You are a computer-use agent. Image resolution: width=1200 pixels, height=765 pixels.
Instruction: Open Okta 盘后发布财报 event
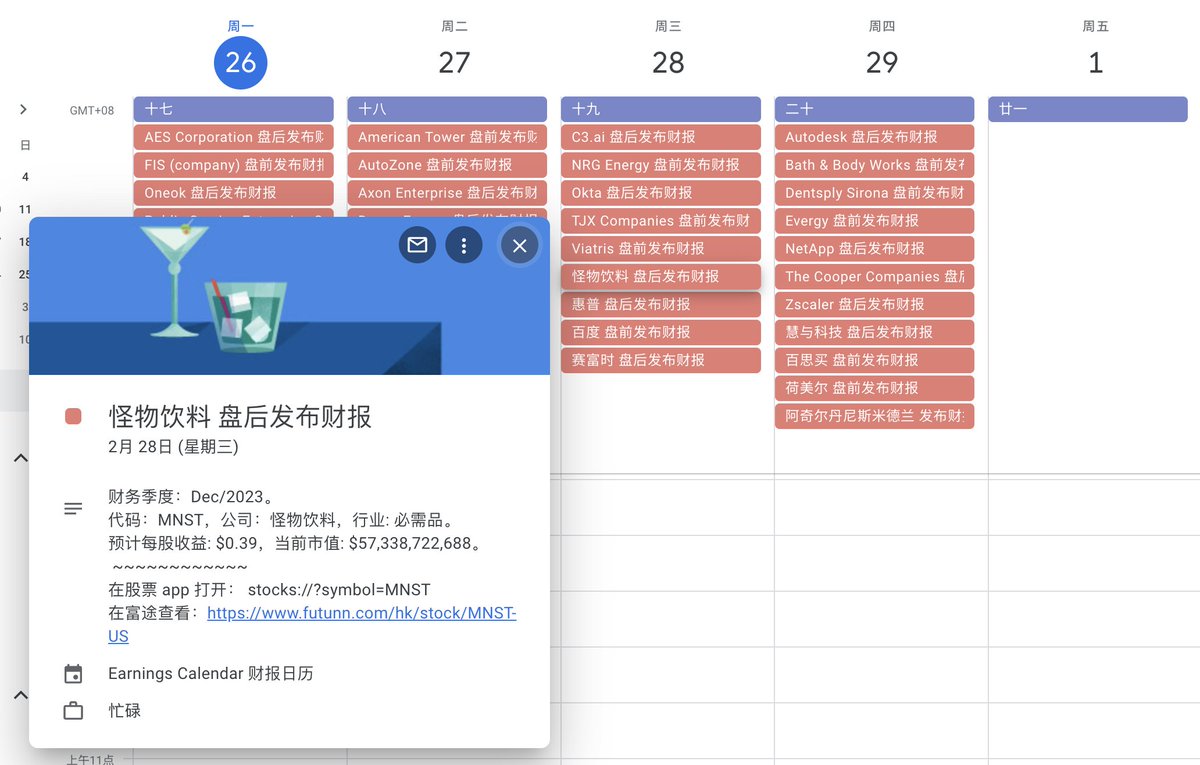(x=661, y=193)
